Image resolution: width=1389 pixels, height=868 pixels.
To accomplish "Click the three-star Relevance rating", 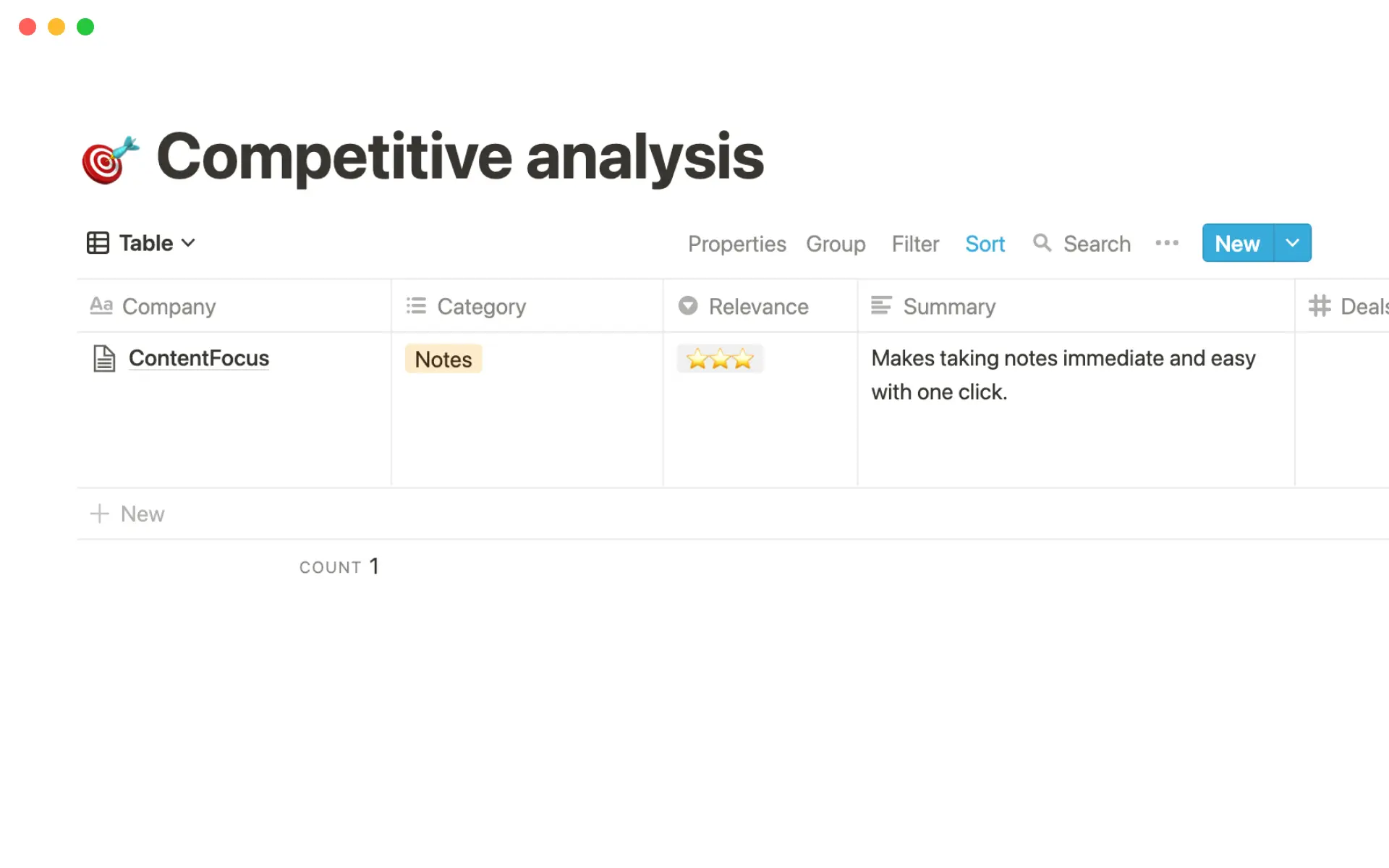I will coord(720,358).
